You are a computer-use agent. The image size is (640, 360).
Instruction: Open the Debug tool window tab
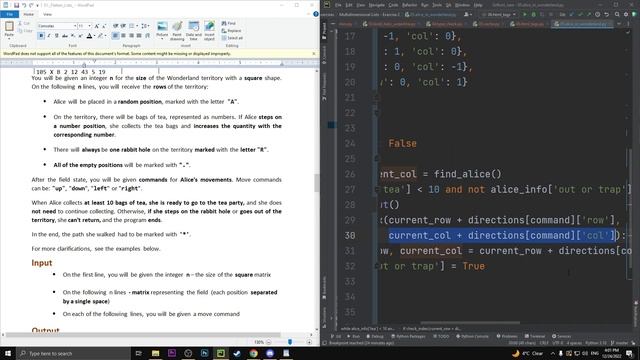(375, 336)
